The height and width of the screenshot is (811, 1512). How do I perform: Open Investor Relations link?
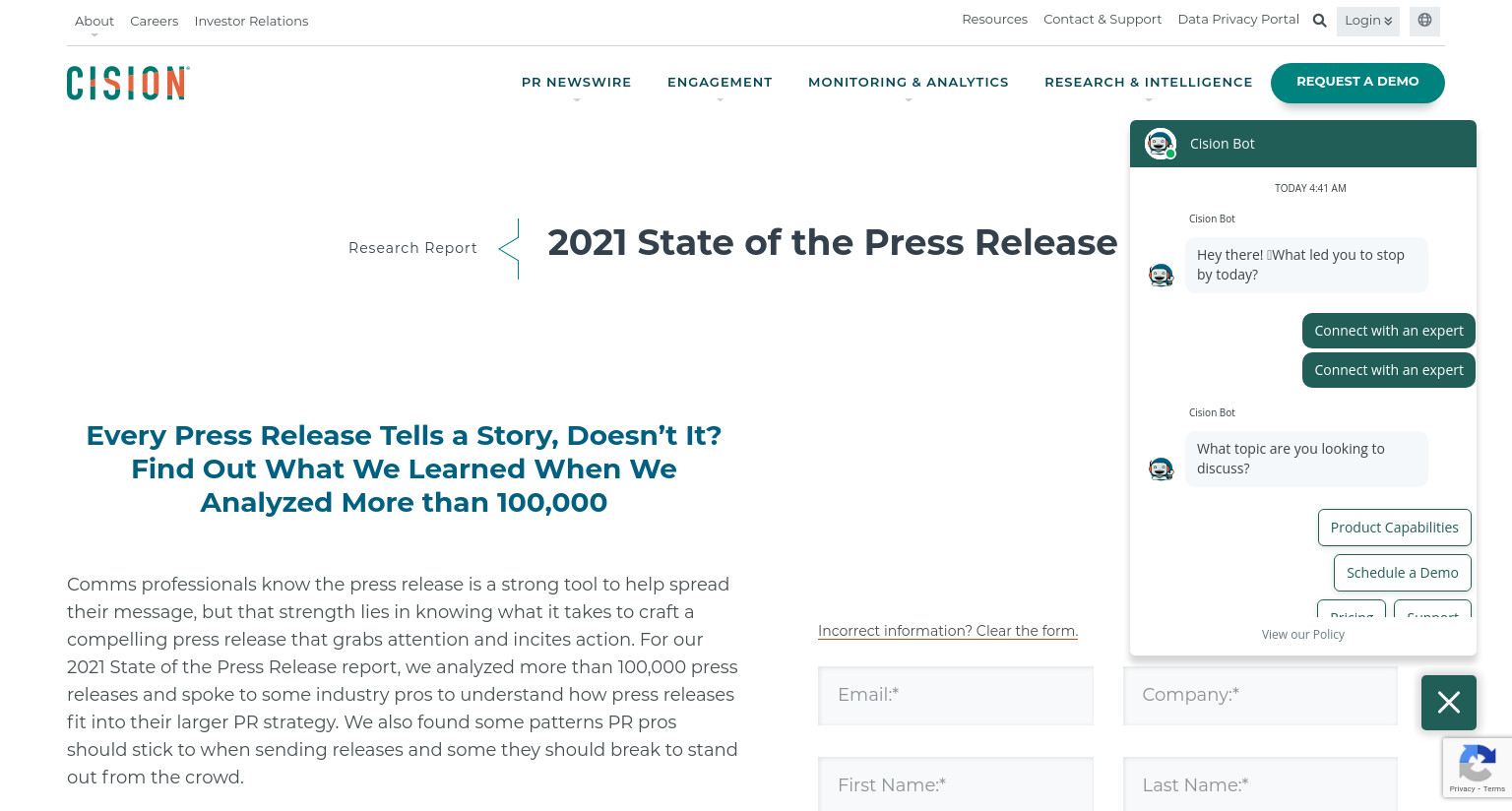pos(251,21)
